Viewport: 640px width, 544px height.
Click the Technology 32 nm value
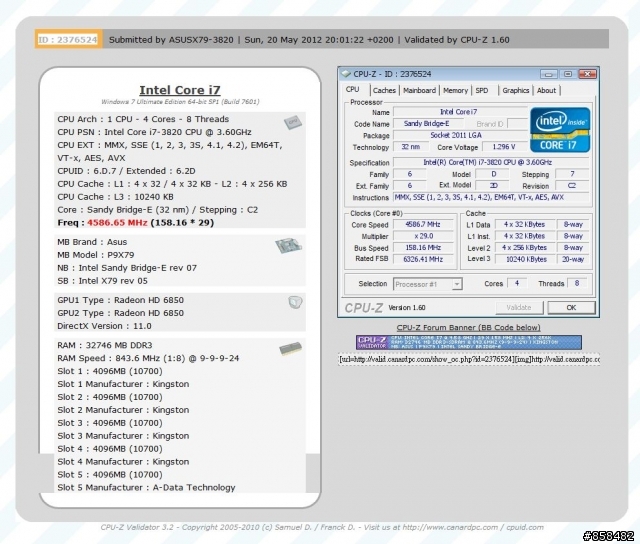(x=411, y=147)
